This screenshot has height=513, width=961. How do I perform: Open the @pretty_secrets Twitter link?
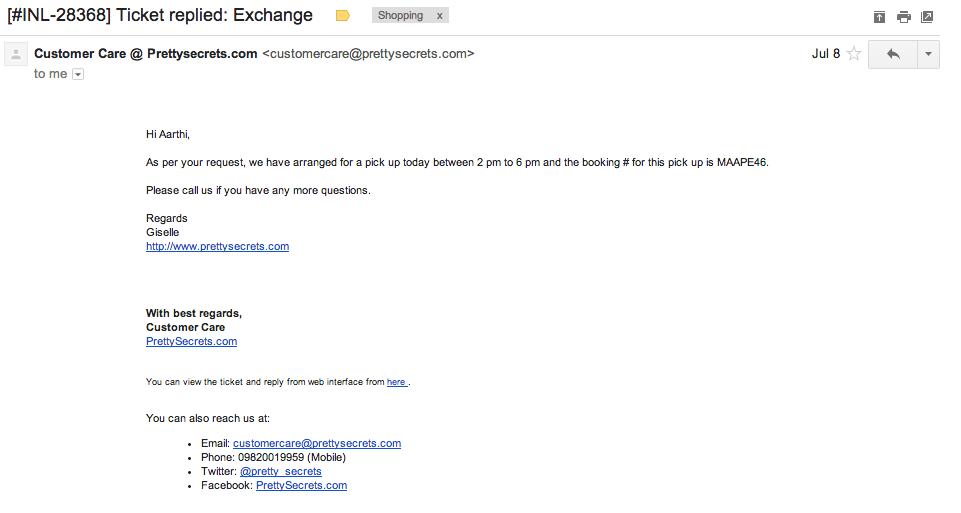[x=280, y=471]
